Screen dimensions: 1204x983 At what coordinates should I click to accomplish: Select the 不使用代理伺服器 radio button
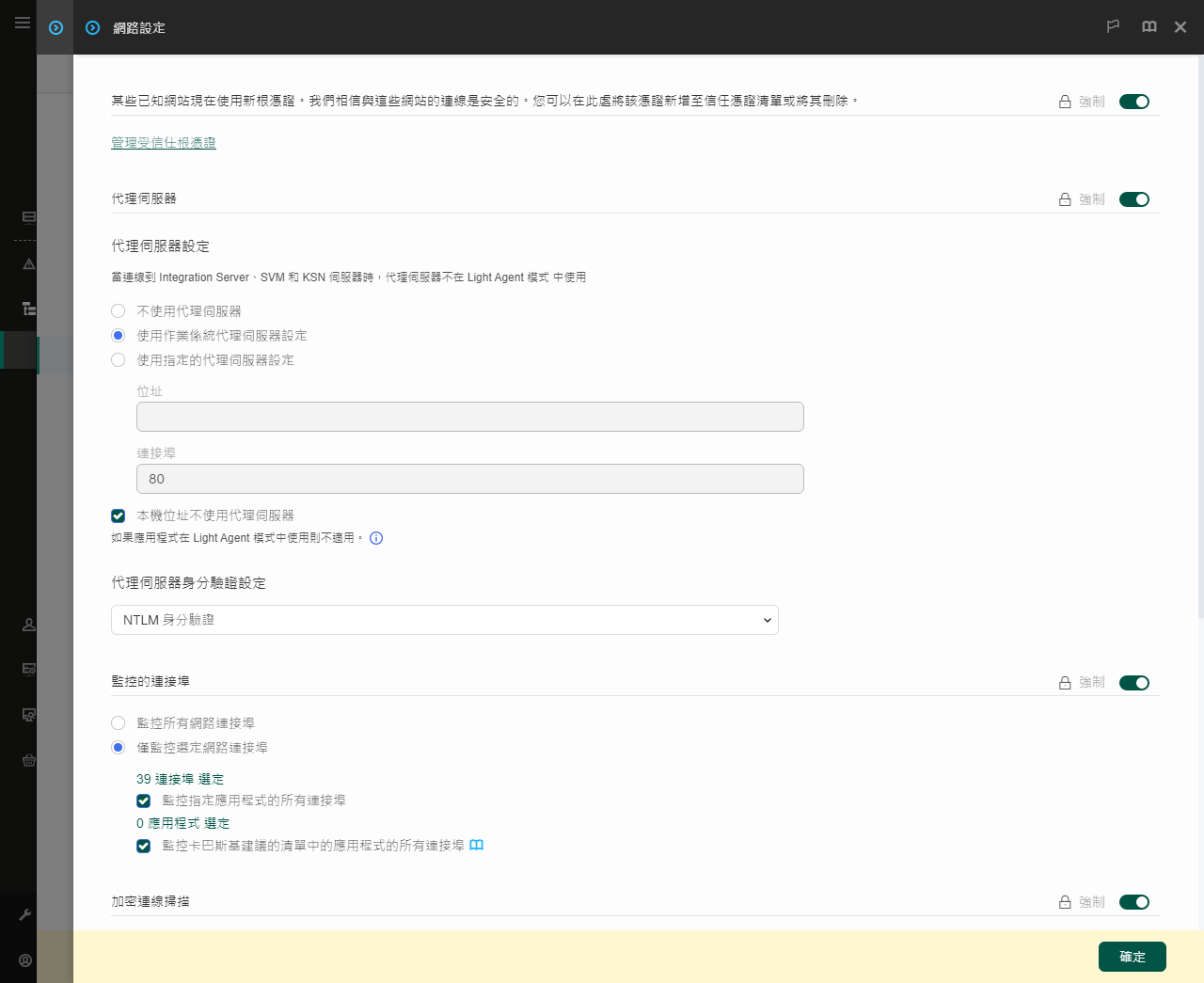tap(118, 310)
